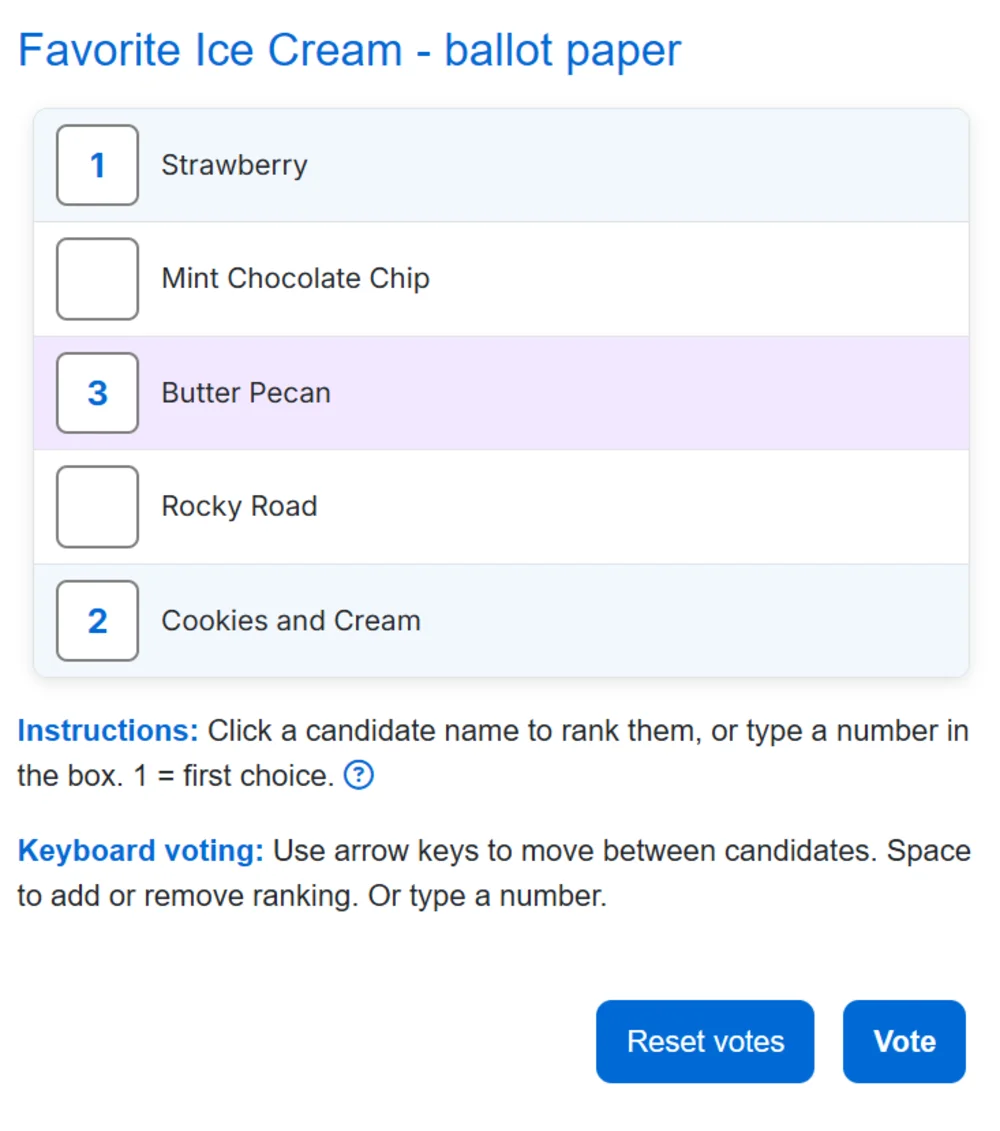Click the empty rank box beside Mint Chocolate Chip
The height and width of the screenshot is (1131, 1000).
pyautogui.click(x=97, y=278)
